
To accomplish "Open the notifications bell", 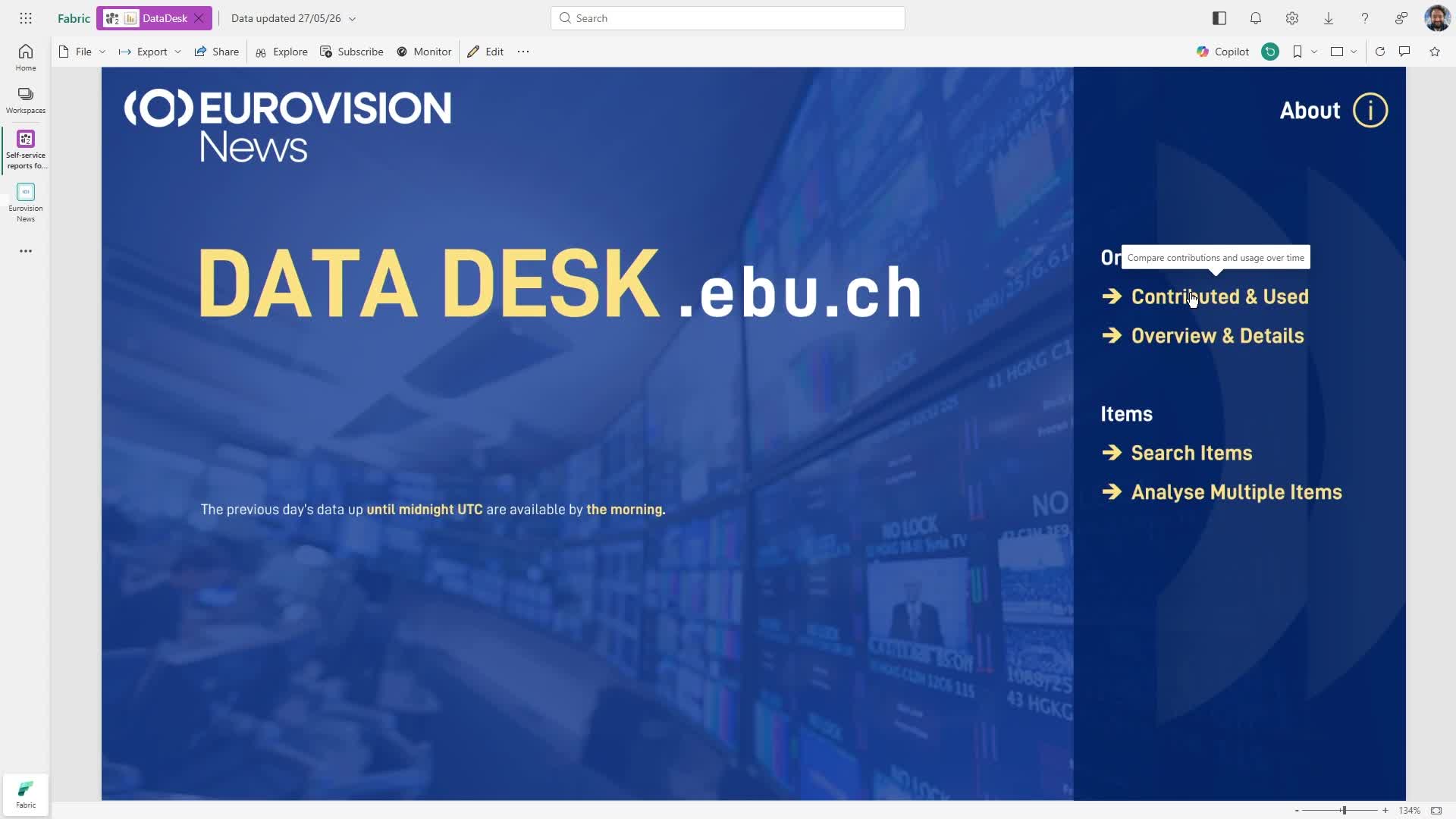I will pos(1256,18).
